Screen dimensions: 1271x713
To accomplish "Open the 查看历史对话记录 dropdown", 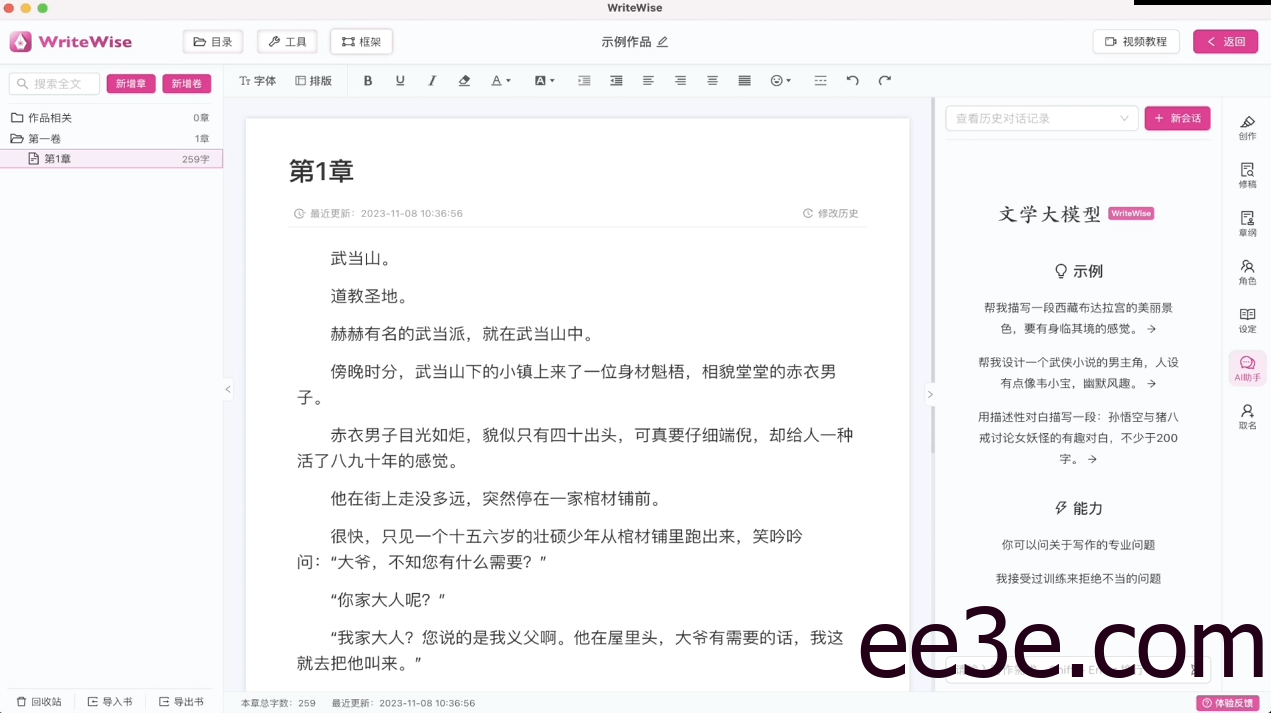I will pyautogui.click(x=1041, y=118).
